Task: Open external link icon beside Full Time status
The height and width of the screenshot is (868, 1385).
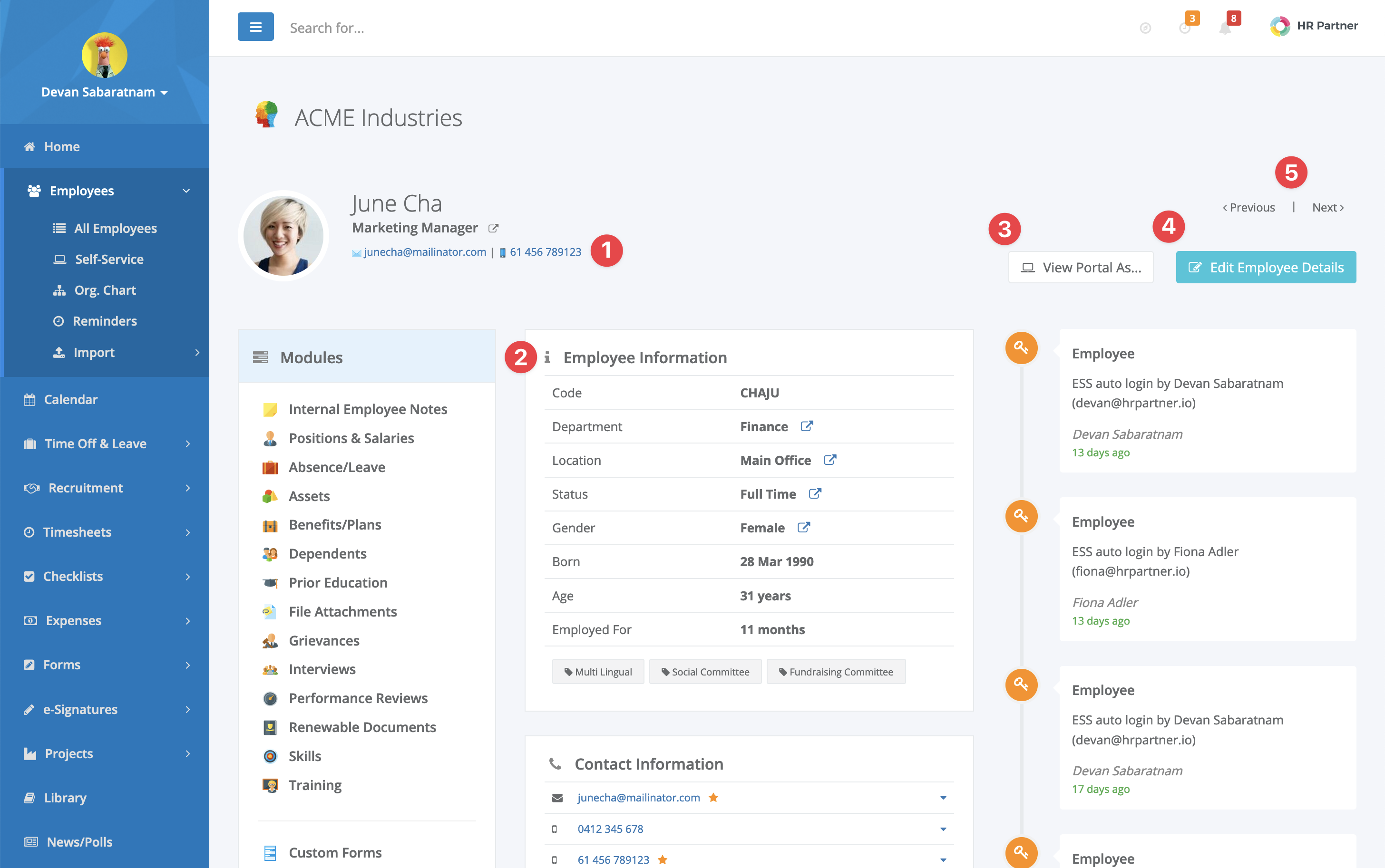Action: click(x=815, y=494)
